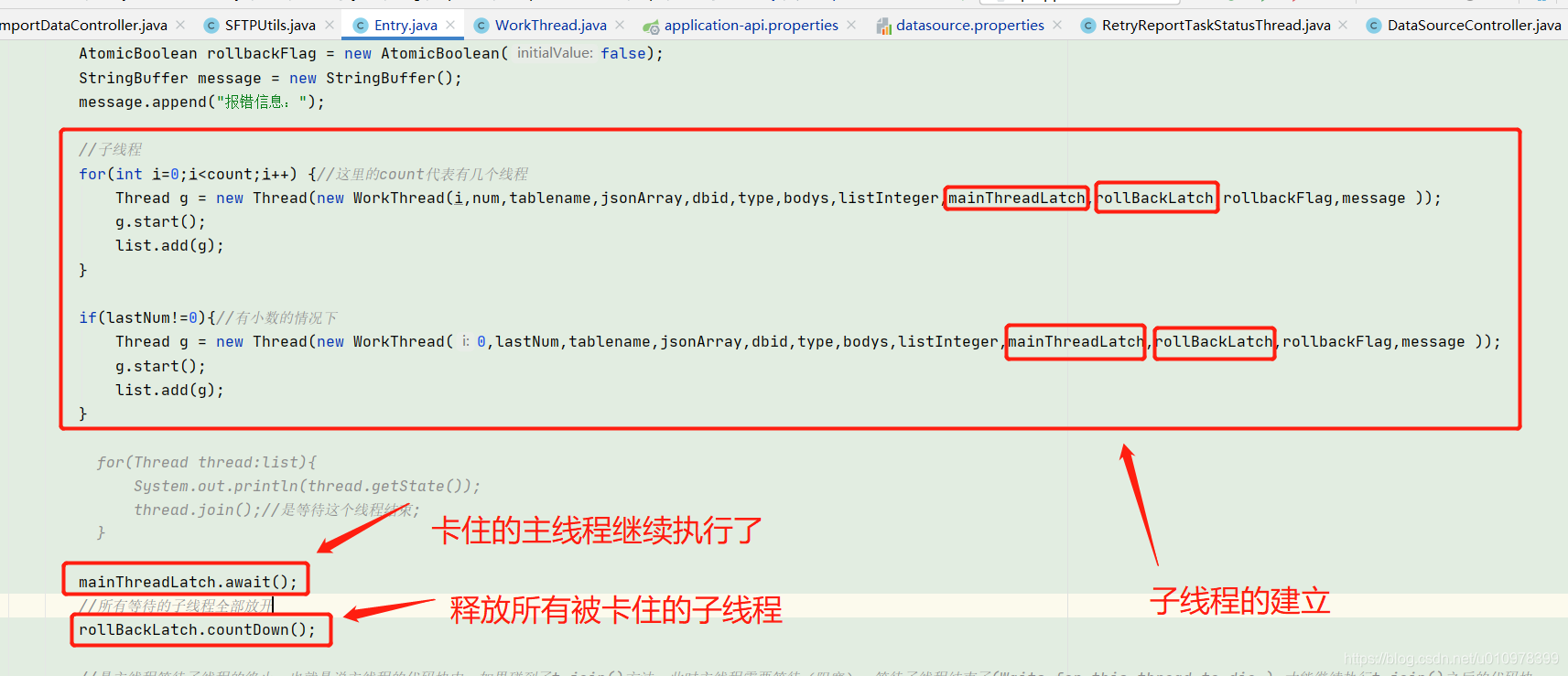Click the '//有小数的情况下' comment
Image resolution: width=1568 pixels, height=676 pixels.
(277, 317)
